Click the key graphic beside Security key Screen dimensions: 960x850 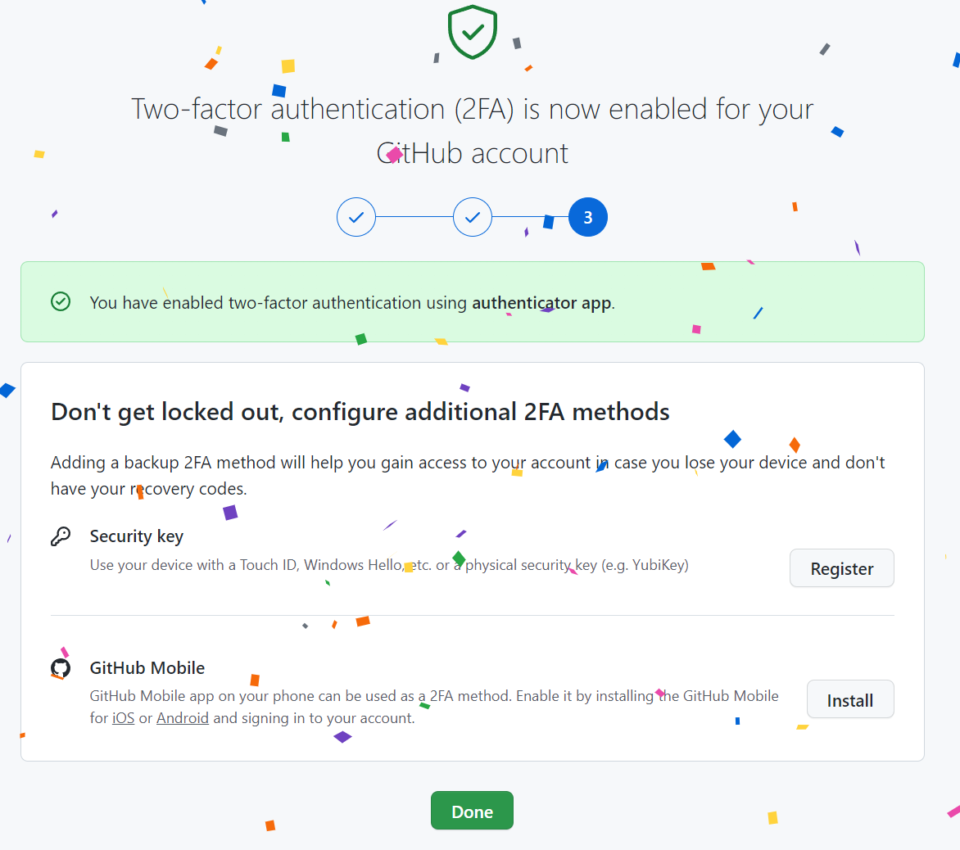[60, 535]
